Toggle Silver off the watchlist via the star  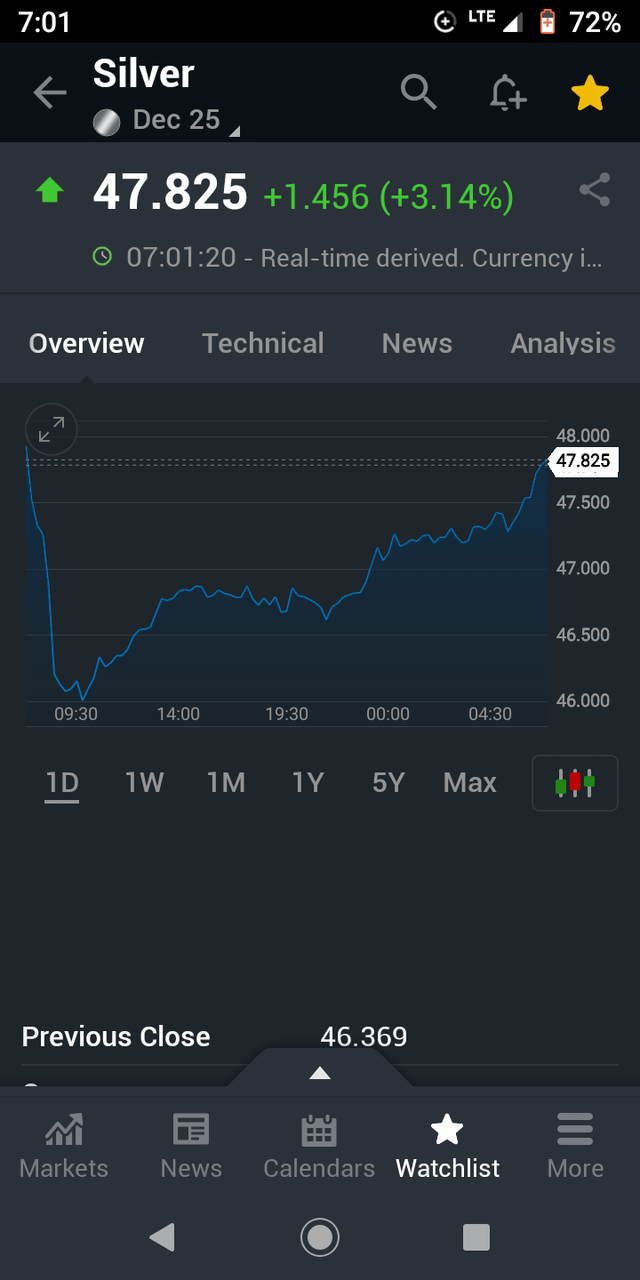tap(590, 92)
